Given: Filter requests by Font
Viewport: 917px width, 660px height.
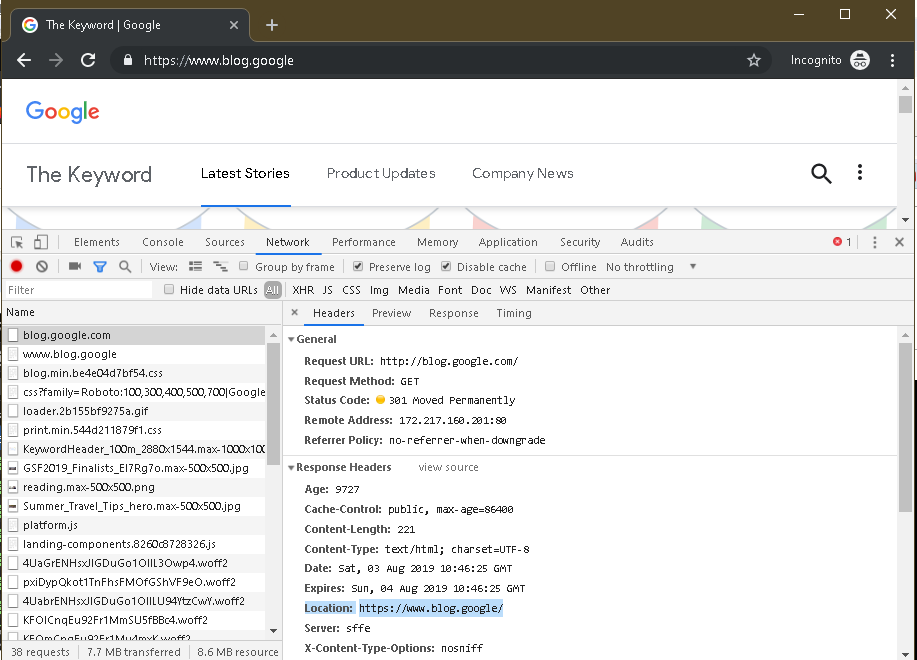Looking at the screenshot, I should pyautogui.click(x=450, y=290).
